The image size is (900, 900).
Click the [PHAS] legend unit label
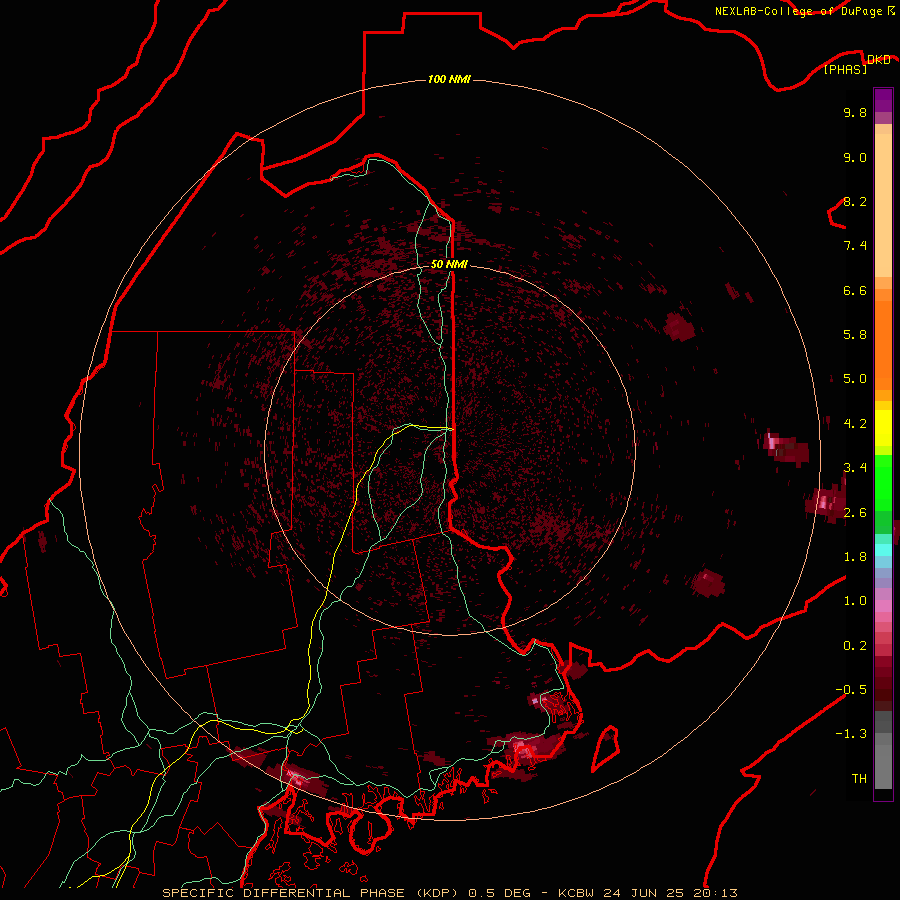[x=845, y=69]
